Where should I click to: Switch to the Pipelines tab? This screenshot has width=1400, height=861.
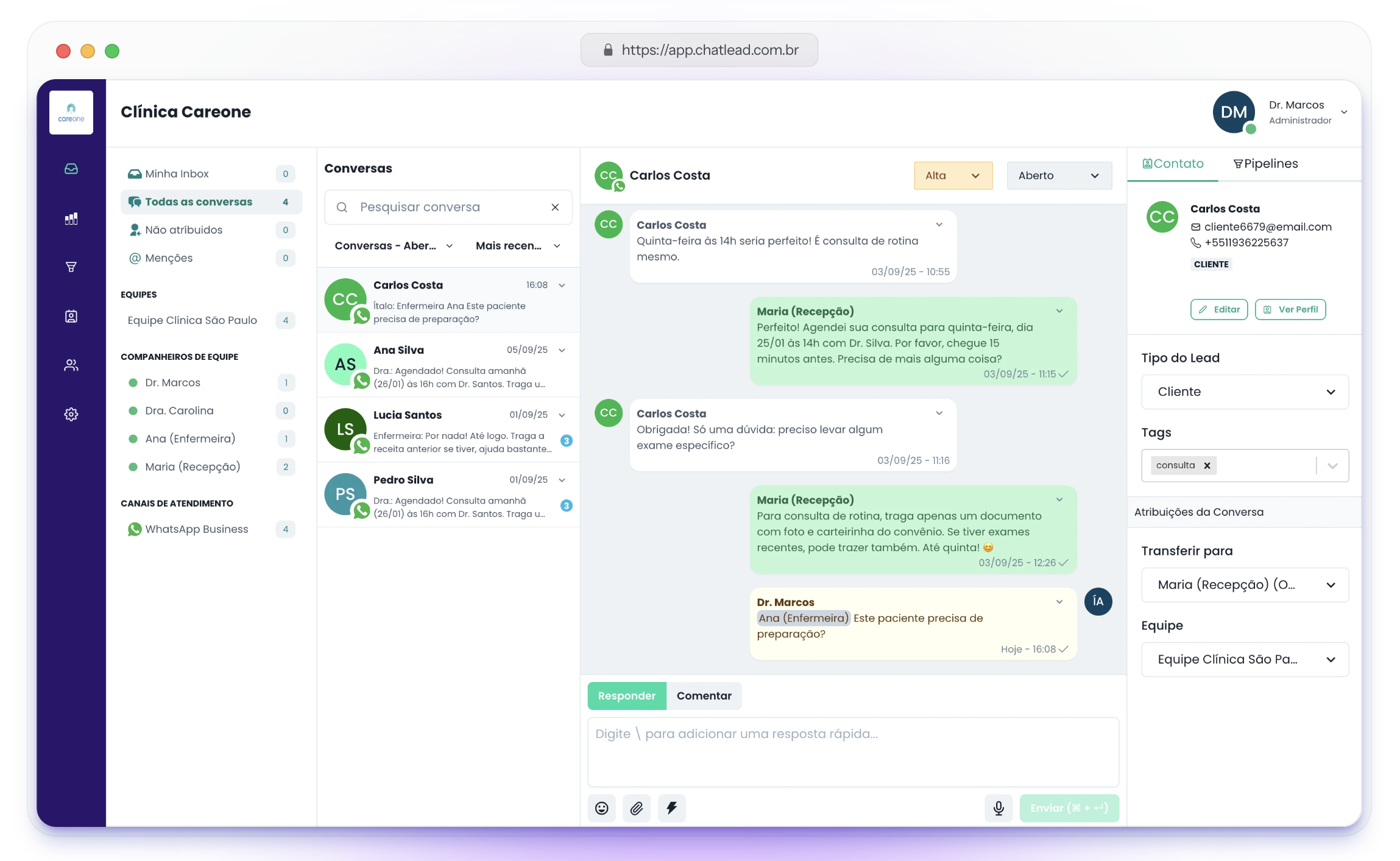1265,164
